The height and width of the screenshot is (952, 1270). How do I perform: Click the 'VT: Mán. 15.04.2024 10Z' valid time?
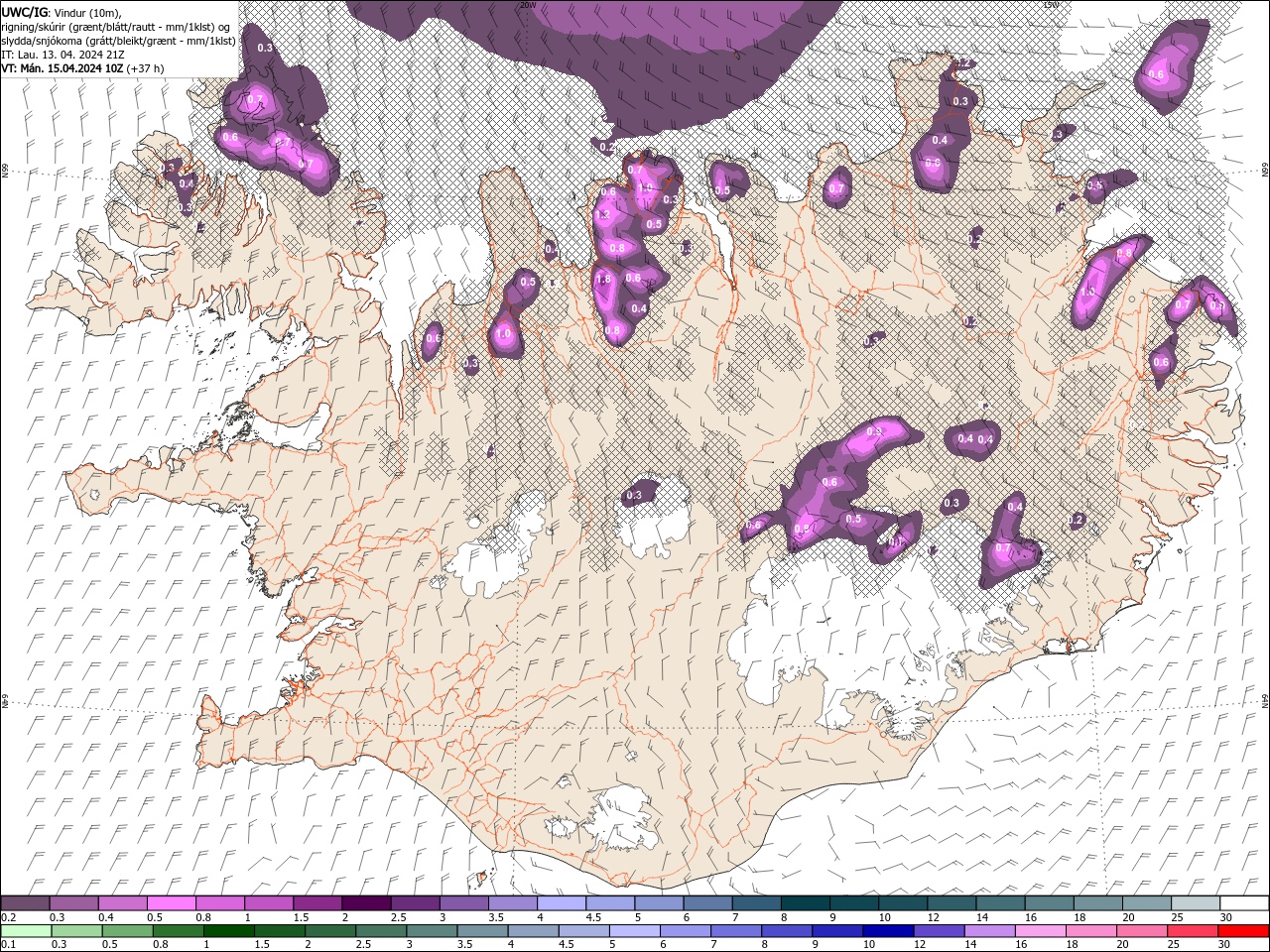[x=63, y=68]
